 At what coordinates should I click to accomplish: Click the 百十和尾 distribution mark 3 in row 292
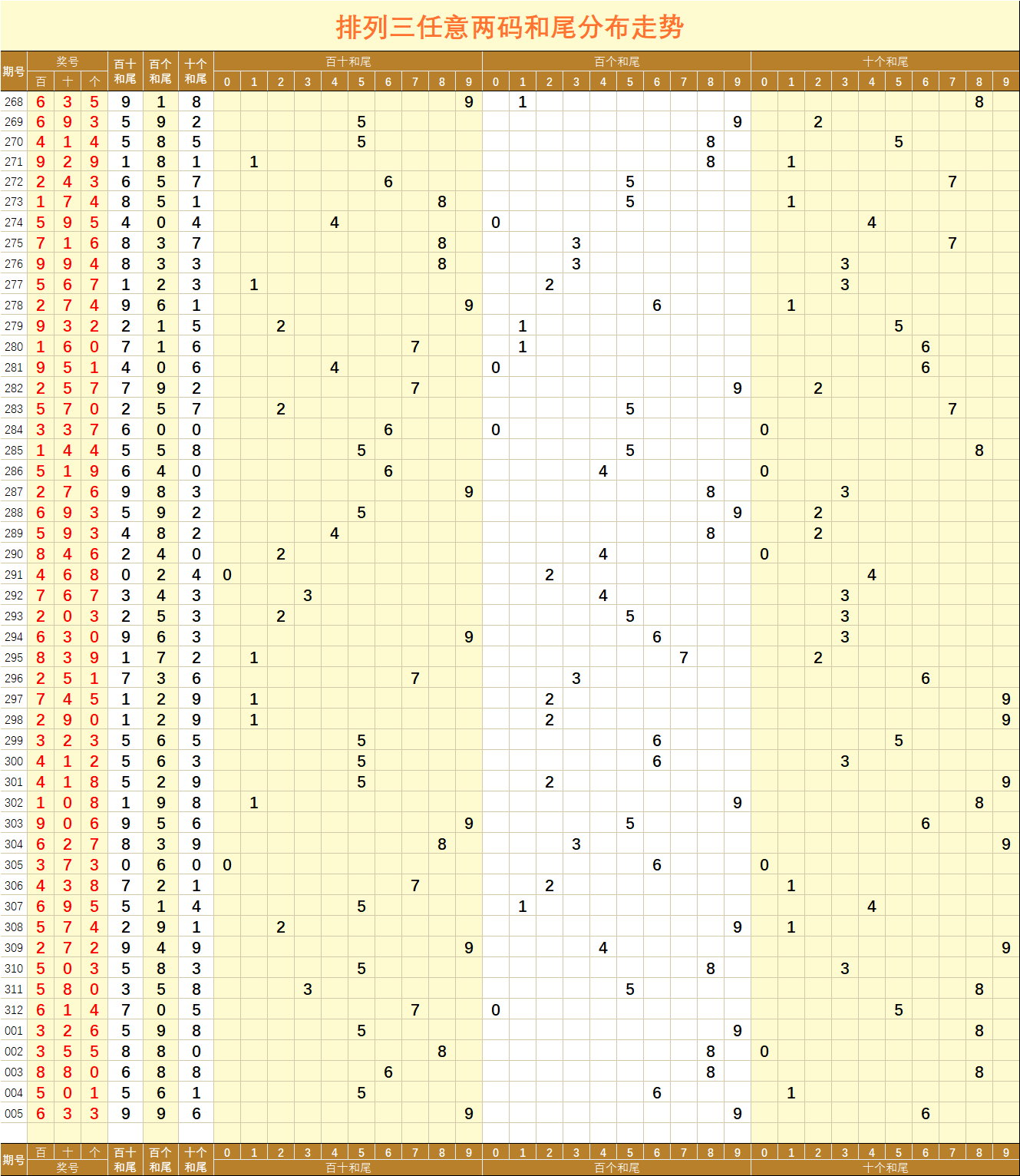(308, 596)
